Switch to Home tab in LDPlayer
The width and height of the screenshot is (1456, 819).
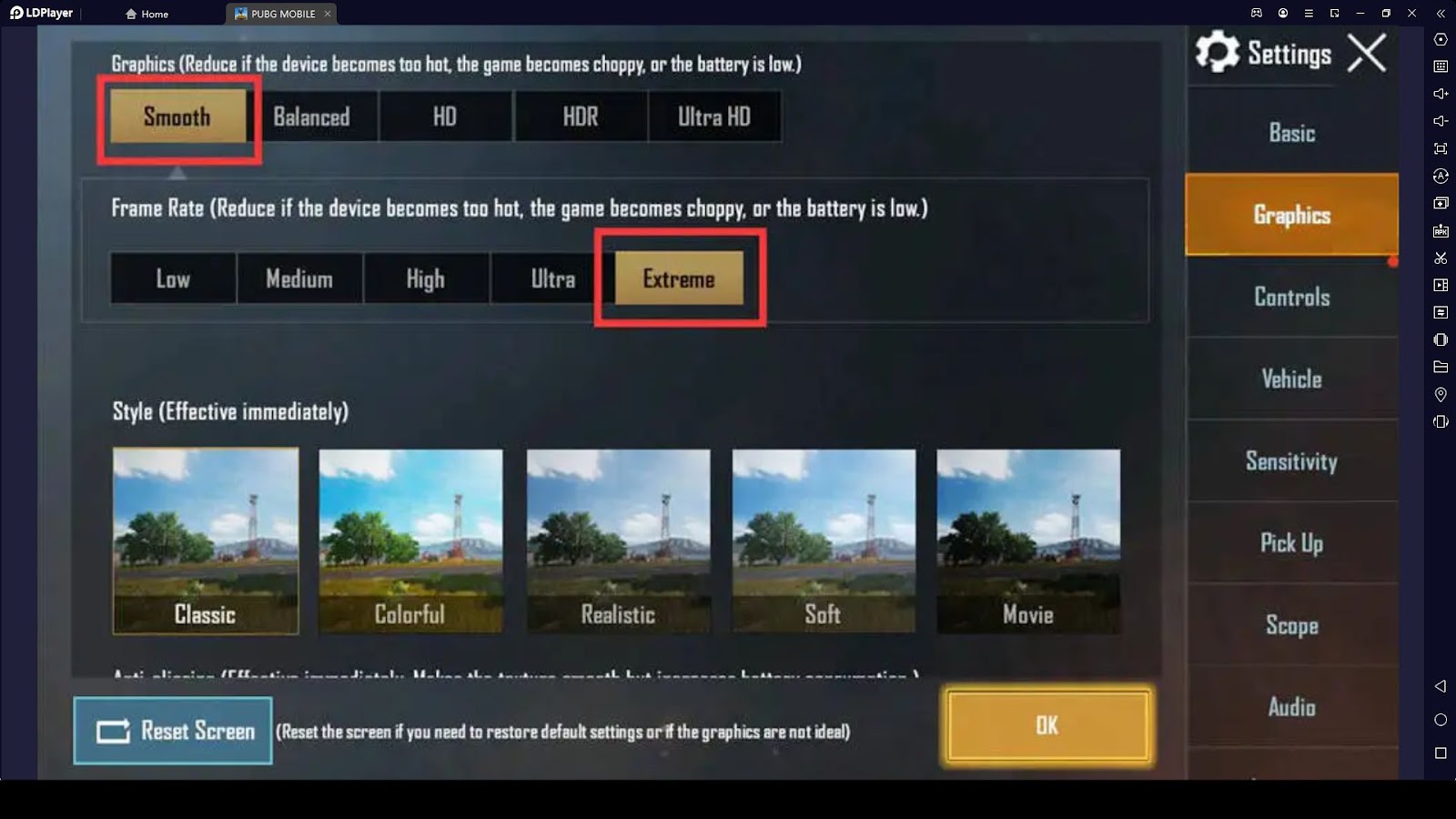(x=147, y=14)
